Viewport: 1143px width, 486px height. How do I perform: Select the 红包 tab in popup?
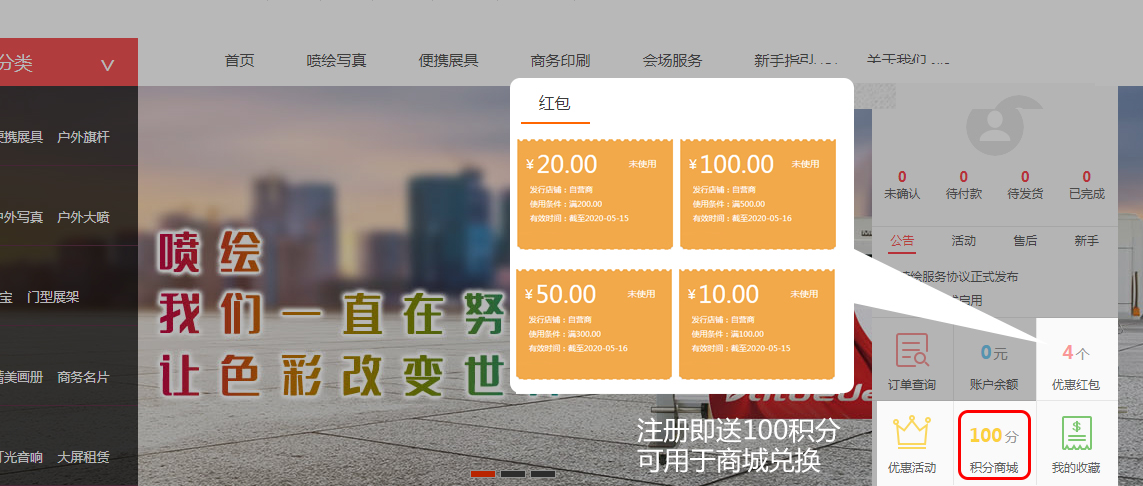(x=554, y=103)
